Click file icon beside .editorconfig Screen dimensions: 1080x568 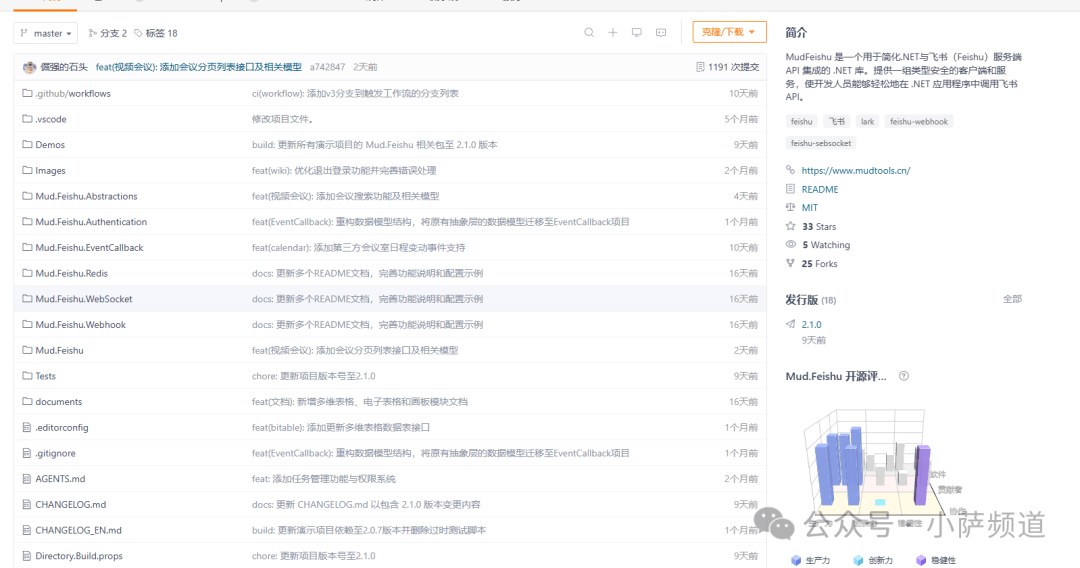tap(27, 428)
